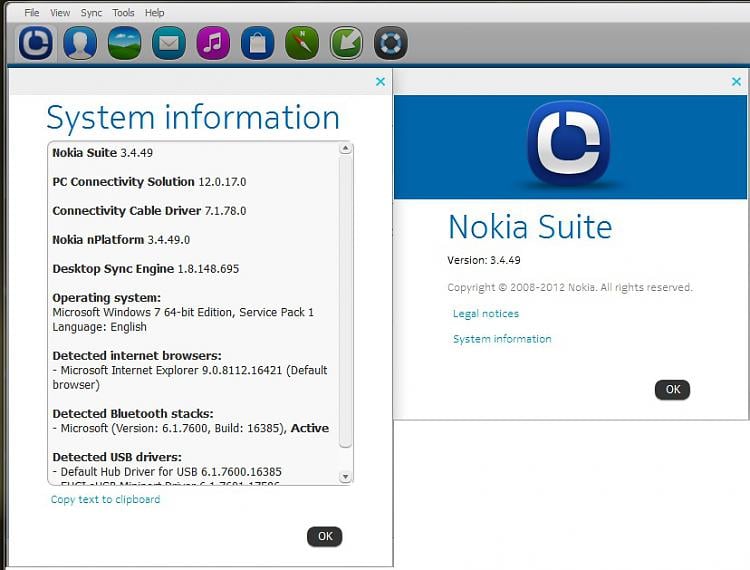The width and height of the screenshot is (750, 570).
Task: Close the System information panel with X
Action: [x=380, y=82]
